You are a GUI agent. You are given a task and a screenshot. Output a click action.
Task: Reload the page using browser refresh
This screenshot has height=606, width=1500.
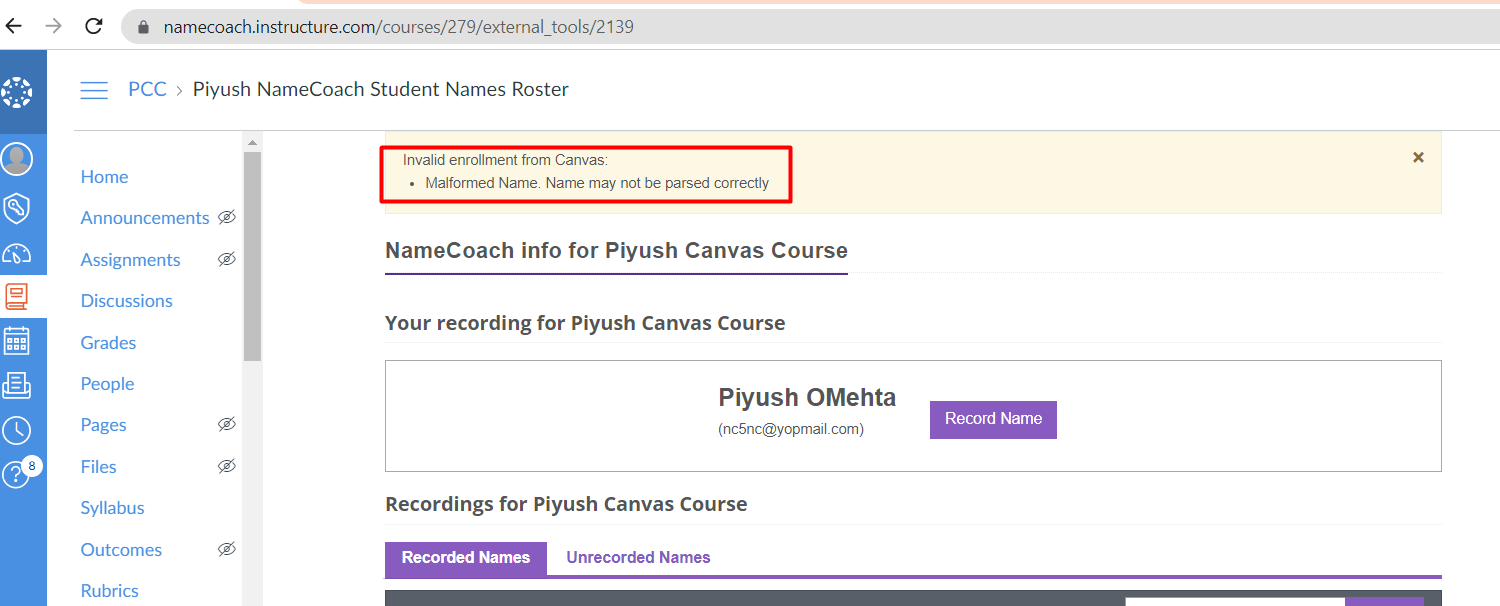click(94, 26)
